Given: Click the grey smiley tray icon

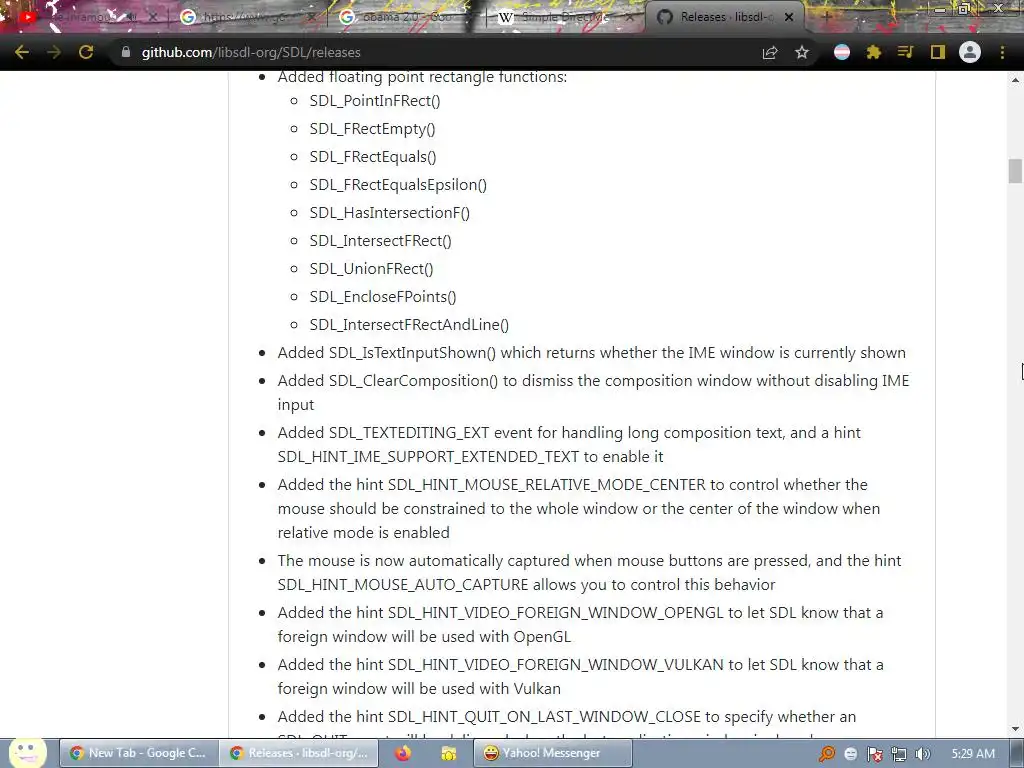Looking at the screenshot, I should click(x=851, y=754).
